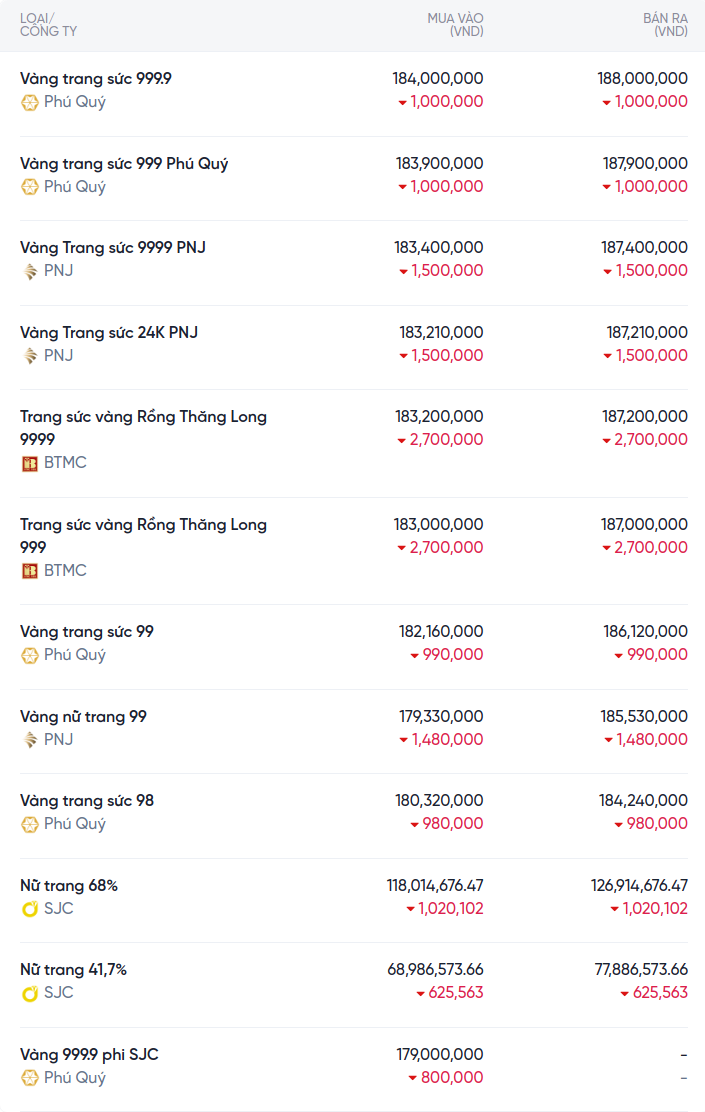705x1112 pixels.
Task: Click the MUA VÀO (VND) column header
Action: 455,25
